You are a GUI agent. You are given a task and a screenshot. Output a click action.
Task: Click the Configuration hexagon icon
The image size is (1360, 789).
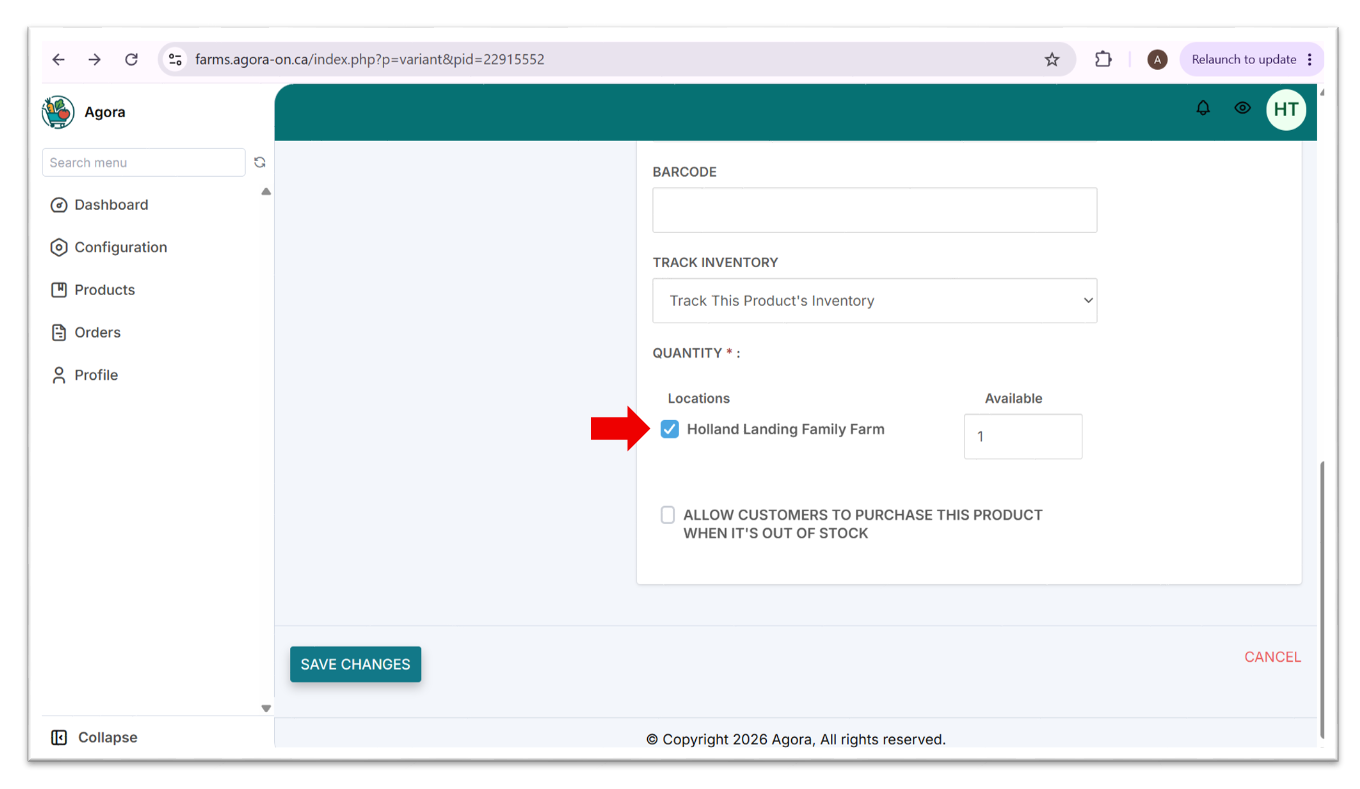point(59,247)
